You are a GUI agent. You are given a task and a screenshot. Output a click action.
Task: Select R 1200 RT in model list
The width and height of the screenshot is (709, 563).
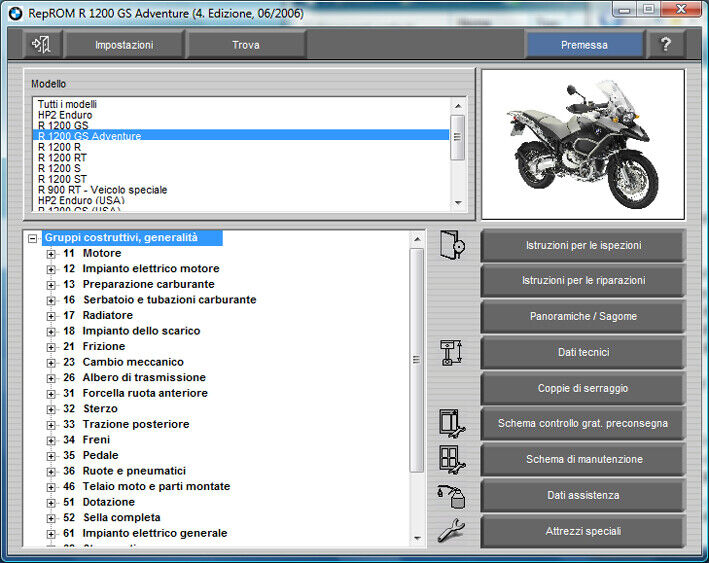(61, 157)
